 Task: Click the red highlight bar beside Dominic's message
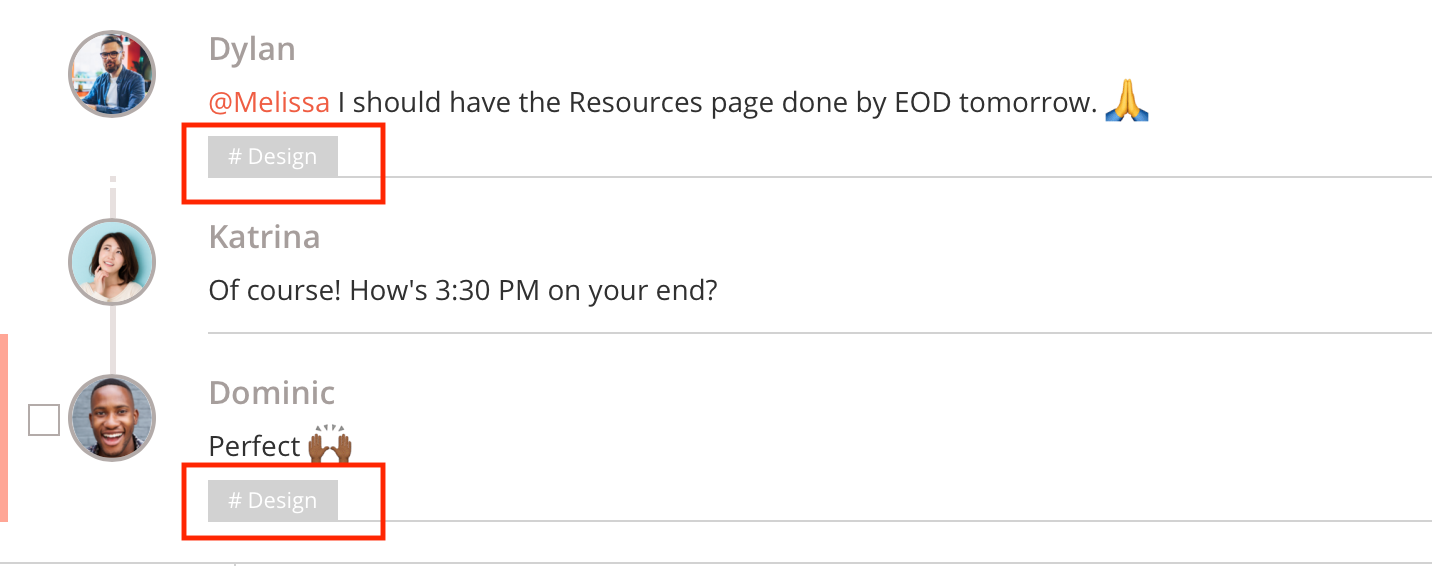click(4, 428)
